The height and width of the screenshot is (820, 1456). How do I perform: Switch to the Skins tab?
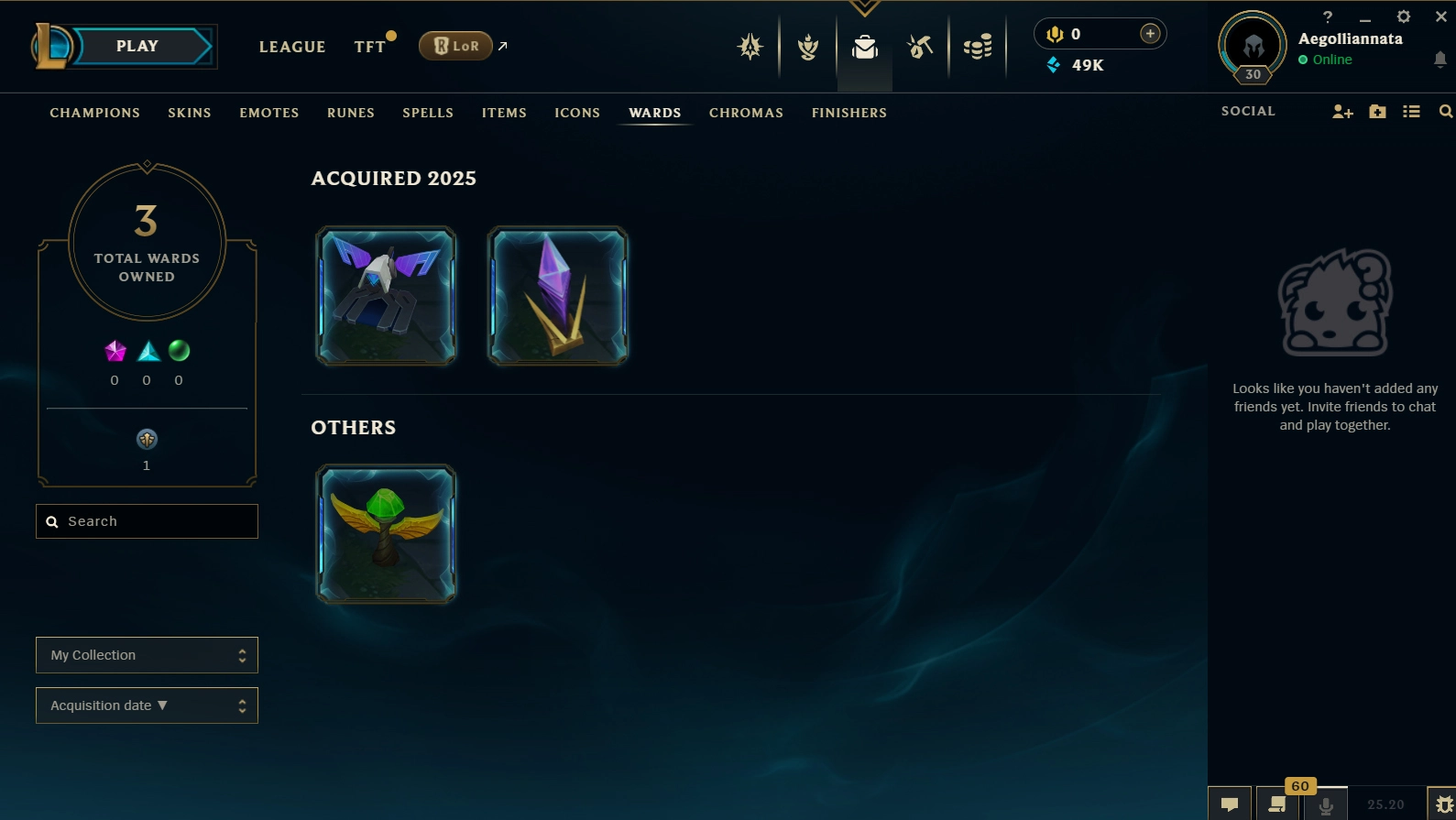coord(190,113)
